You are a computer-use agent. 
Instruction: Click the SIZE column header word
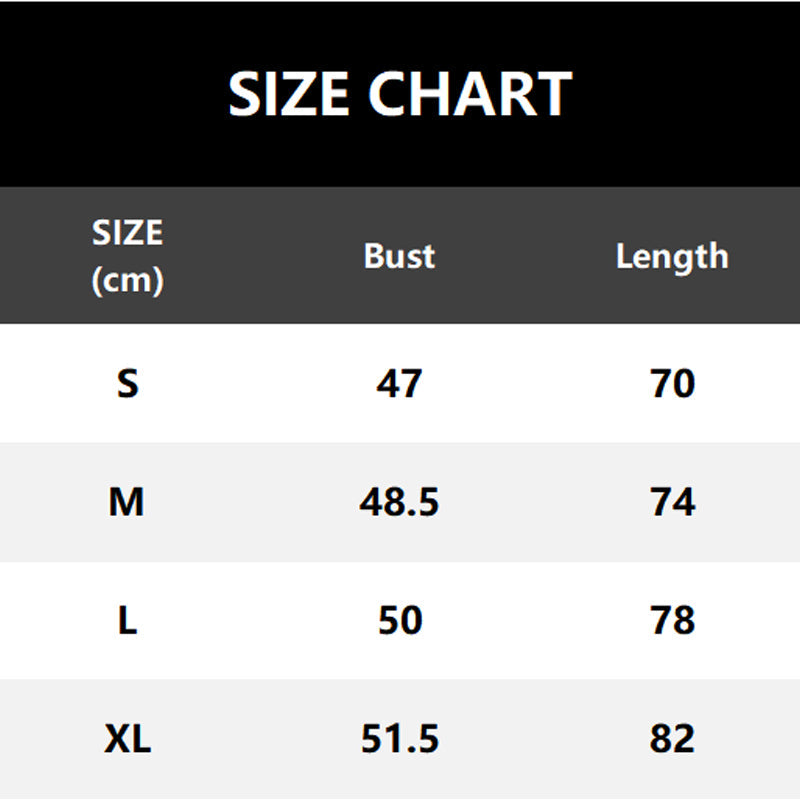click(127, 233)
